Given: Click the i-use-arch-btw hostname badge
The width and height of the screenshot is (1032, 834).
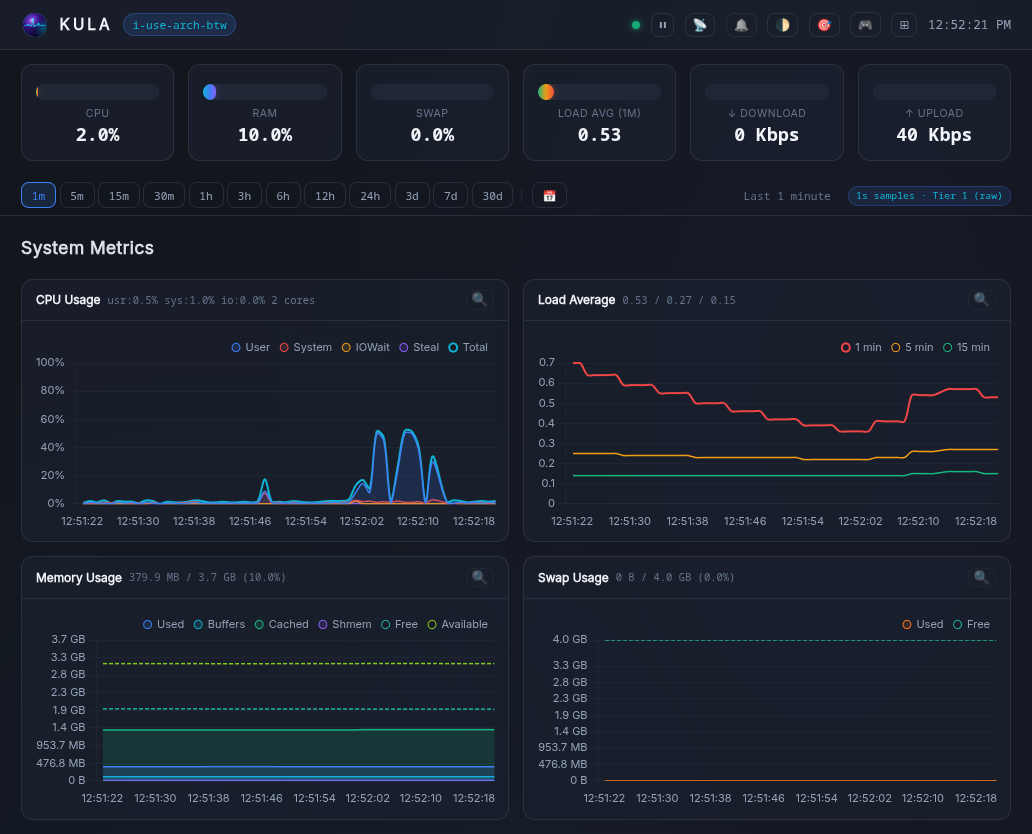Looking at the screenshot, I should tap(179, 25).
